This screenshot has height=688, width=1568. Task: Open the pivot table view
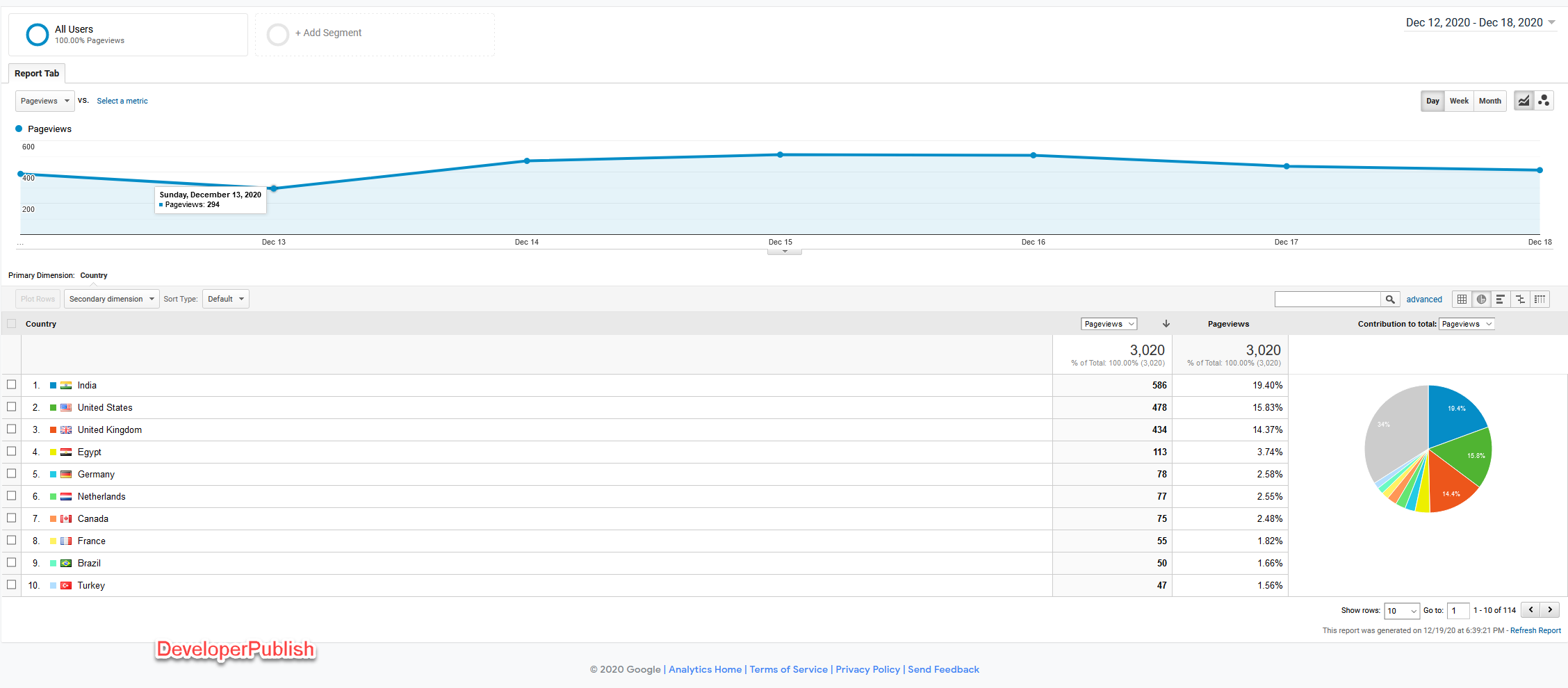click(x=1540, y=299)
